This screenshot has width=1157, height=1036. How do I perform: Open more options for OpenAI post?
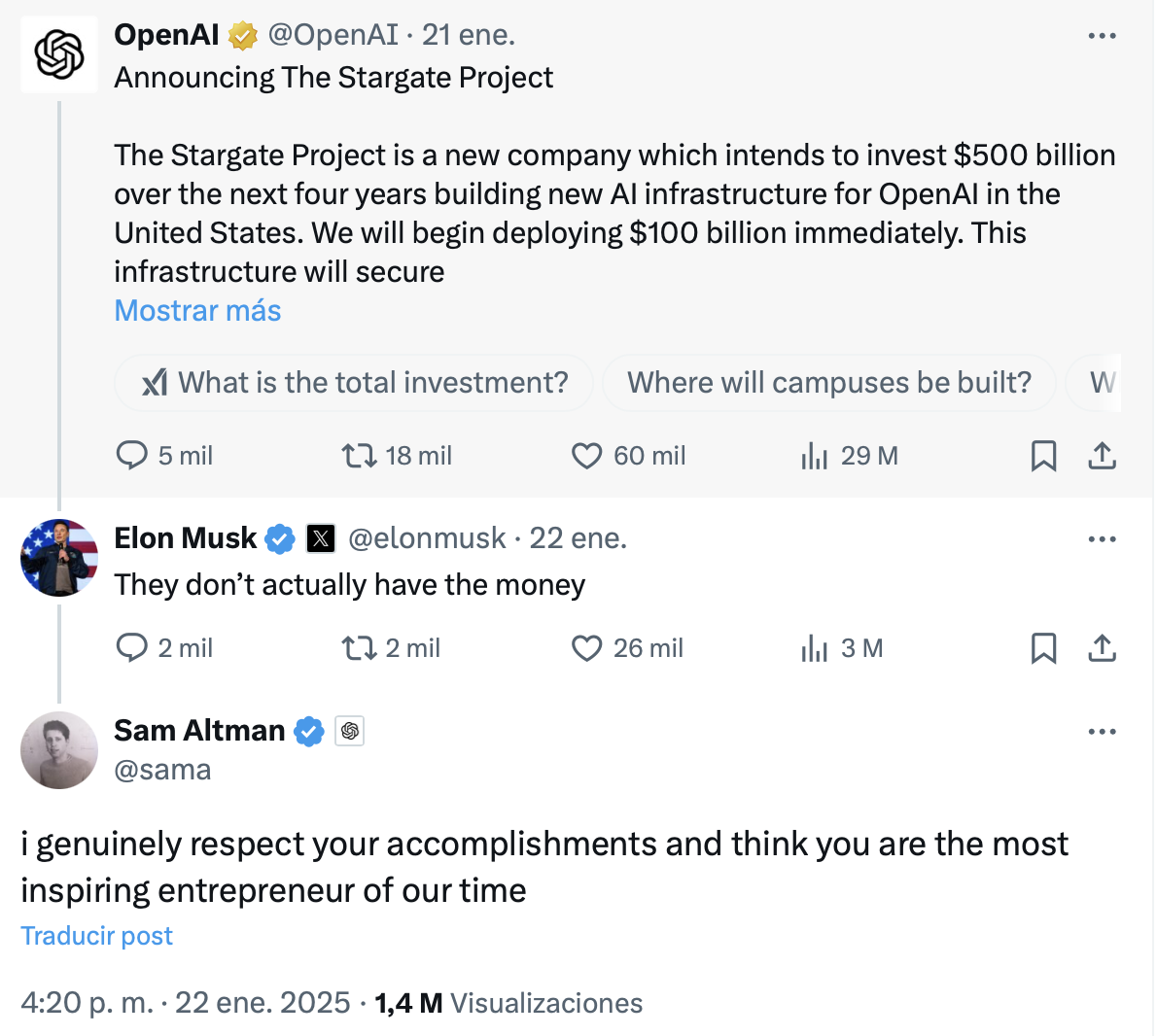click(x=1102, y=36)
